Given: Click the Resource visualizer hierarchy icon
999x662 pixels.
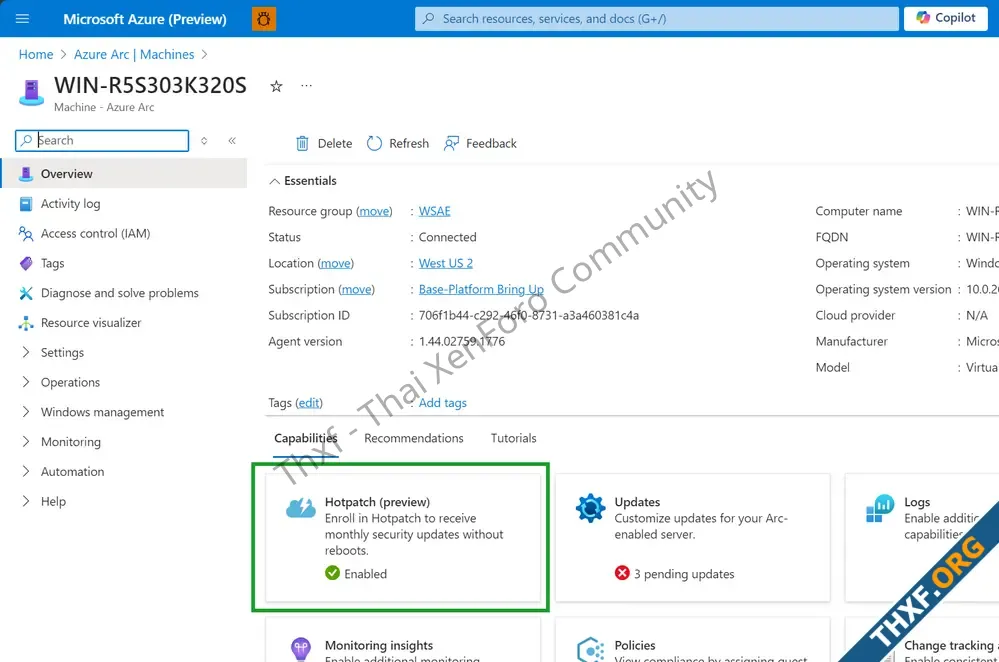Looking at the screenshot, I should tap(25, 323).
